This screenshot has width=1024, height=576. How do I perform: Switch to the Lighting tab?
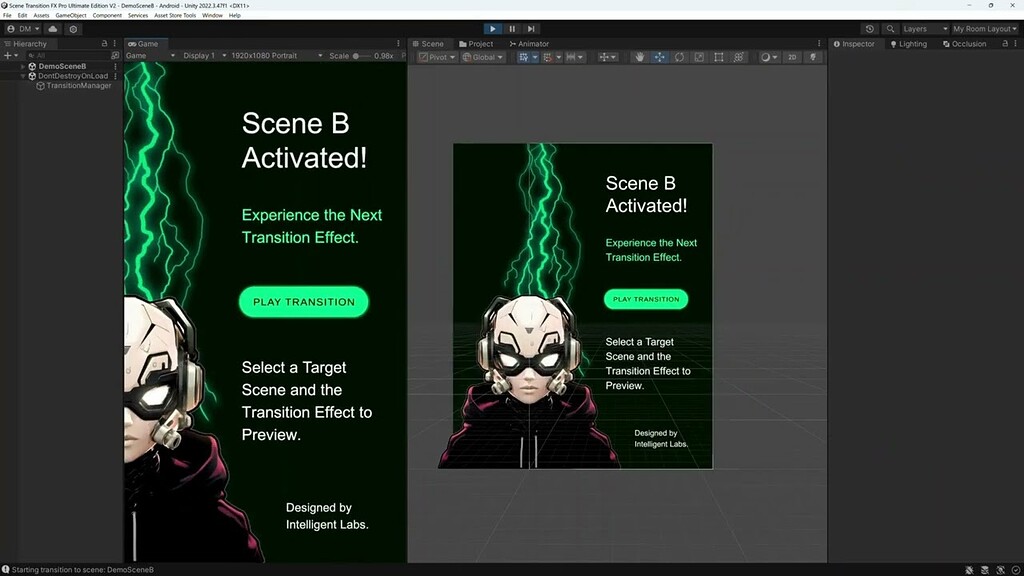[908, 43]
